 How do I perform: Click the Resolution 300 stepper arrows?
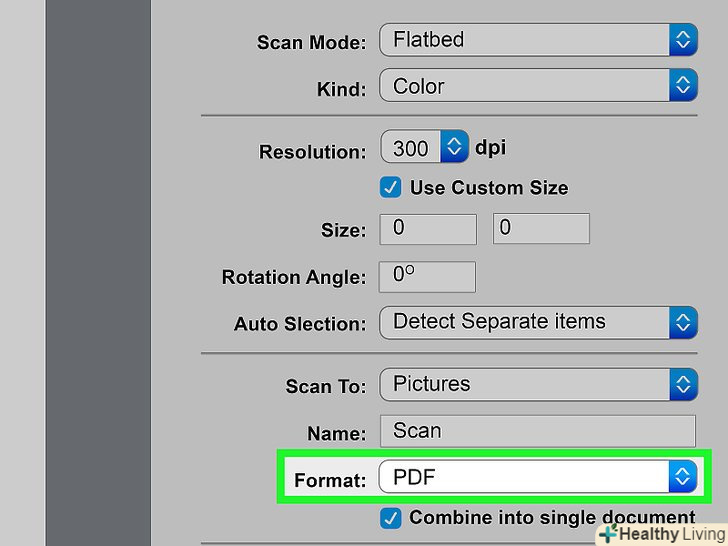pyautogui.click(x=455, y=148)
